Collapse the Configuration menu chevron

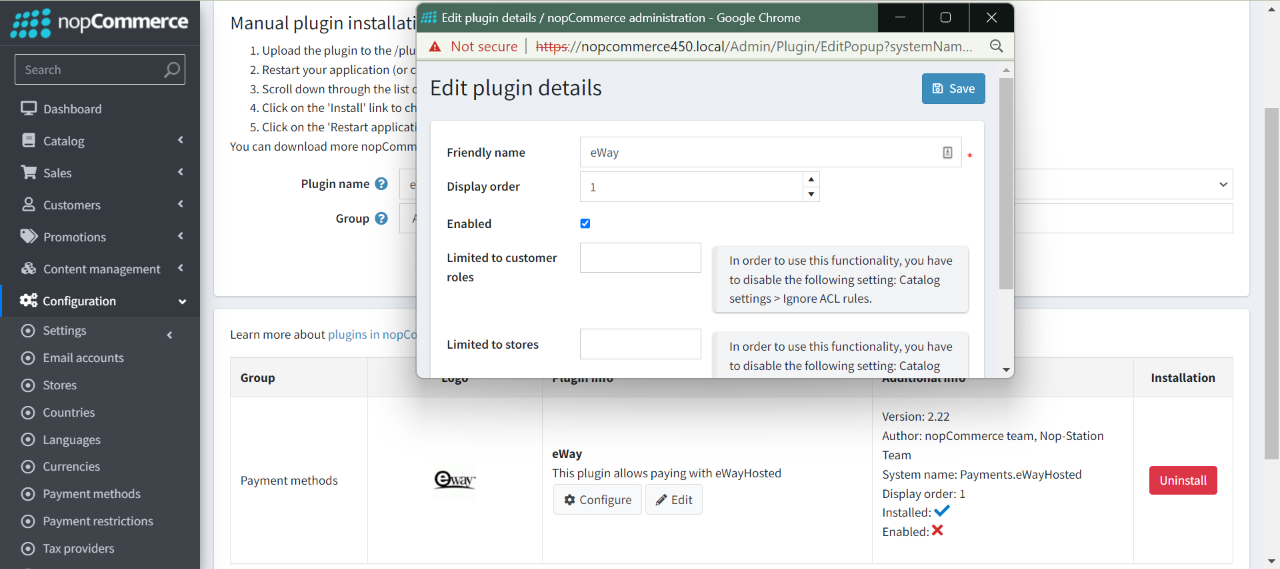(x=182, y=301)
